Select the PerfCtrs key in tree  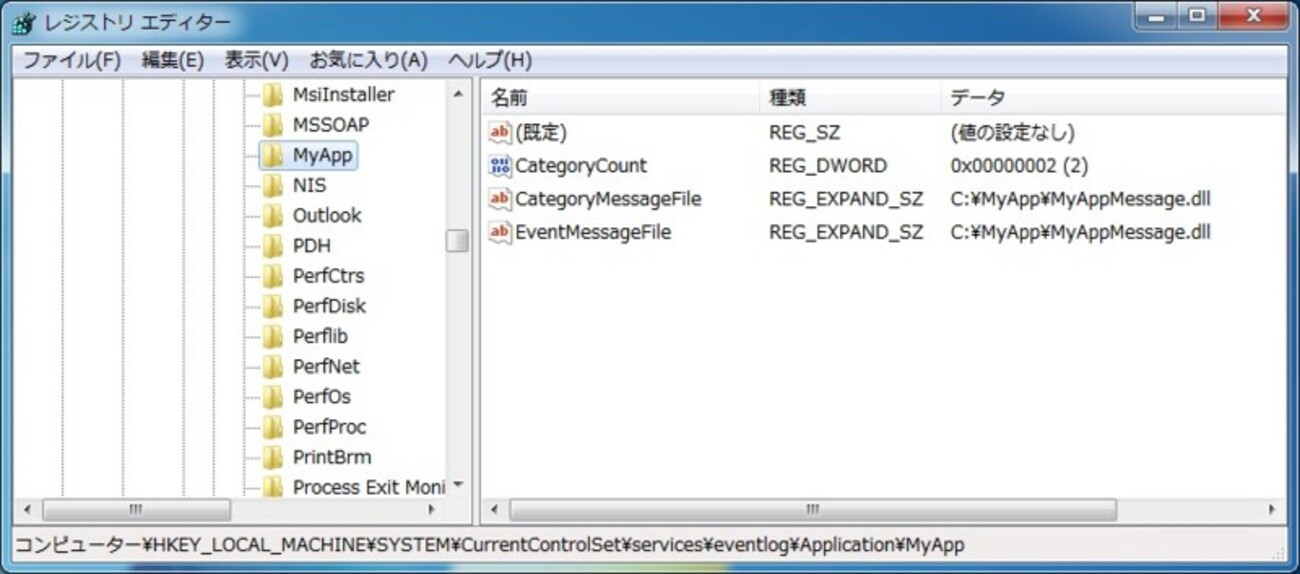point(329,276)
